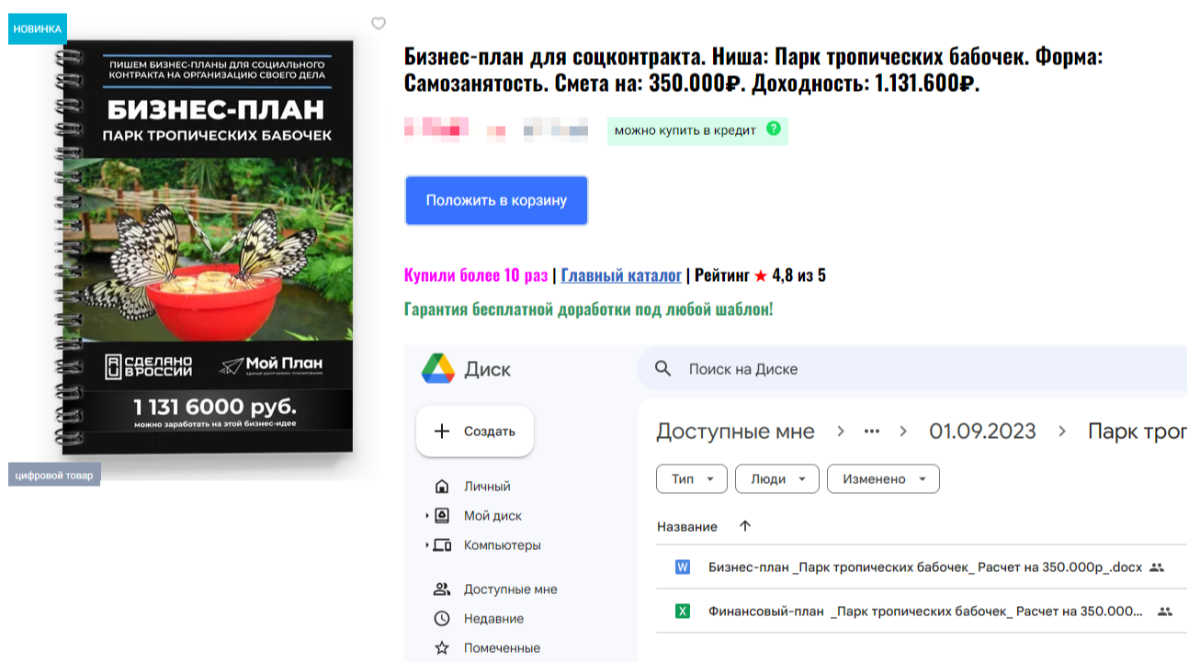1200x662 pixels.
Task: Select Компьютеры in the sidebar
Action: click(502, 546)
